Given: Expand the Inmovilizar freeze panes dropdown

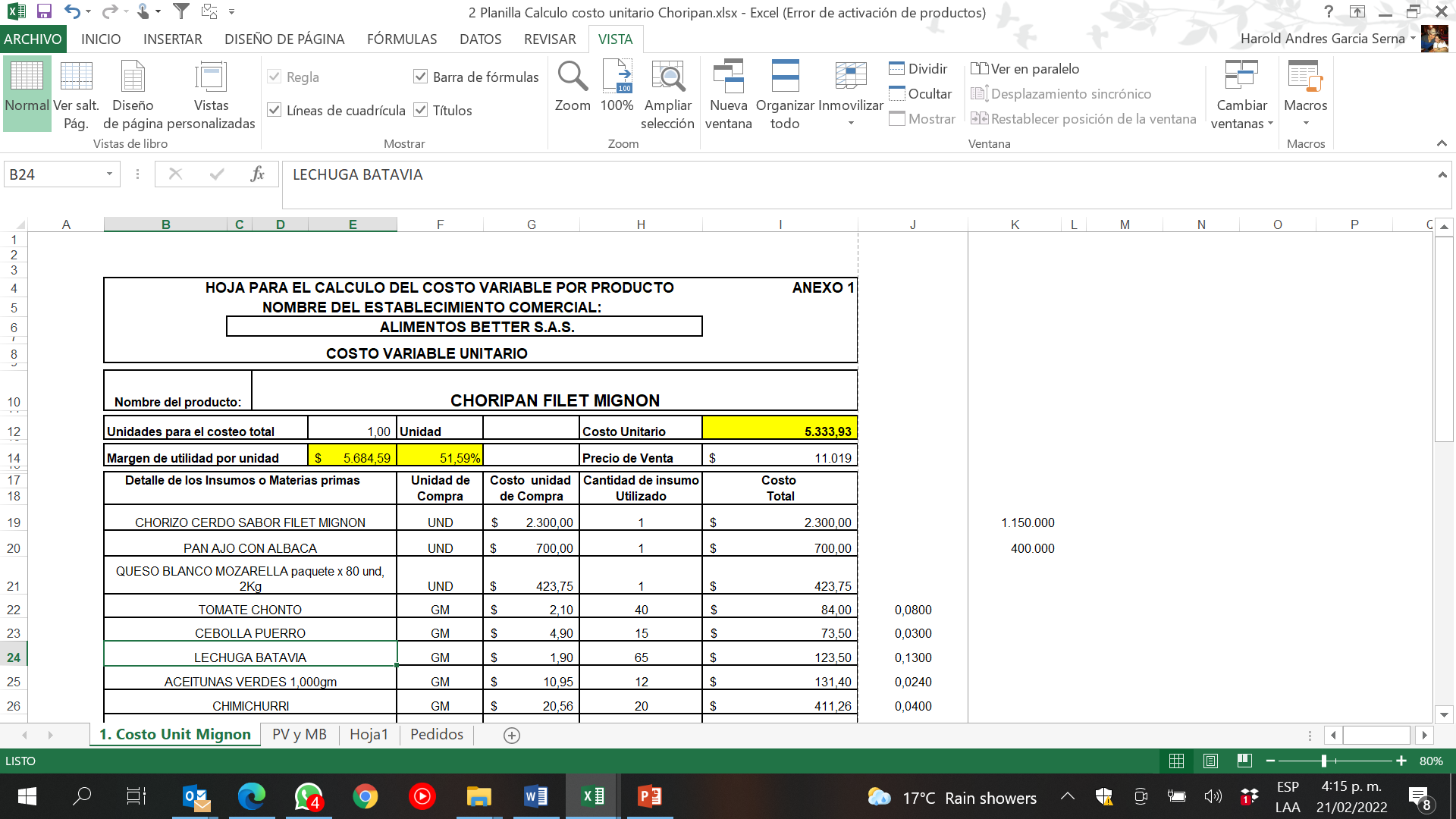Looking at the screenshot, I should pyautogui.click(x=851, y=123).
